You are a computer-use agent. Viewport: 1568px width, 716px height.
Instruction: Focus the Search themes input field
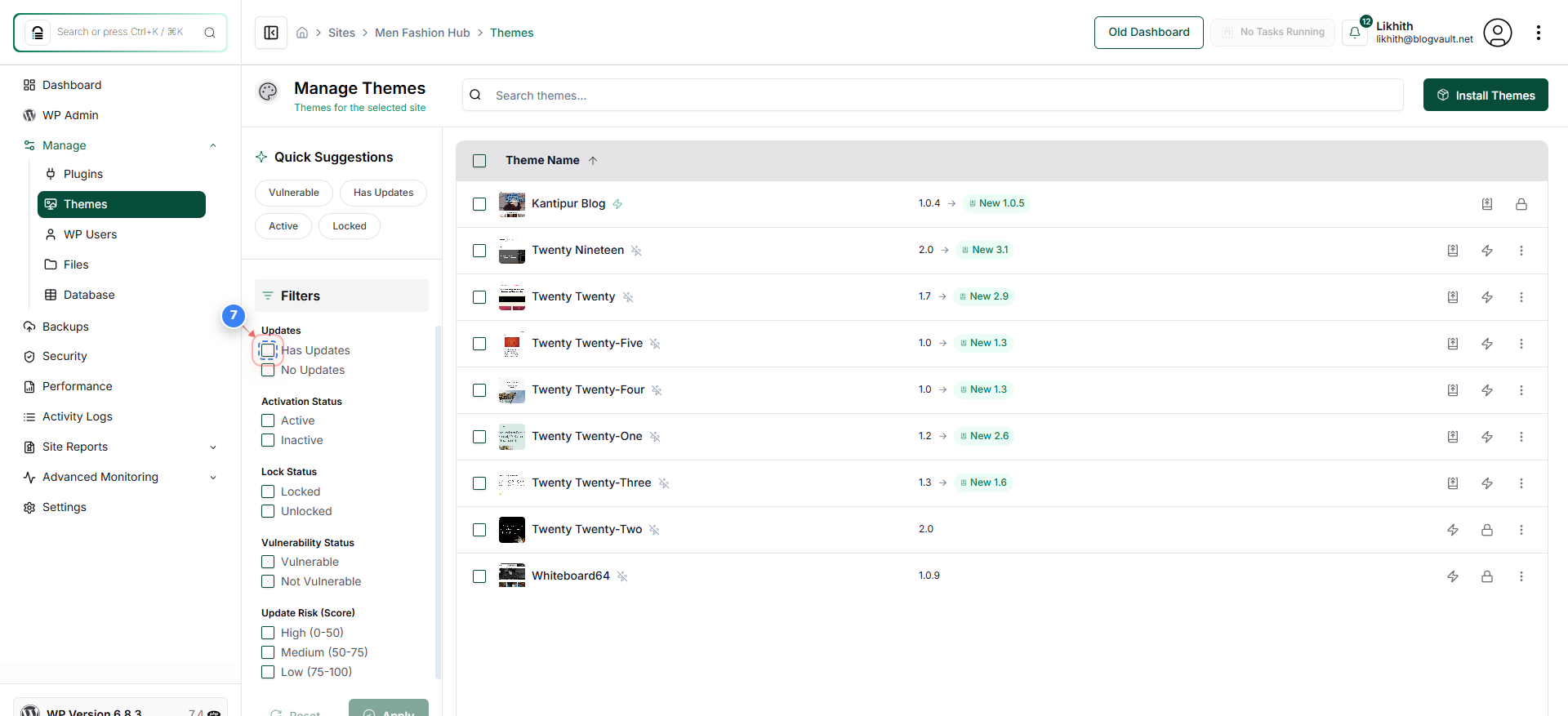tap(933, 95)
